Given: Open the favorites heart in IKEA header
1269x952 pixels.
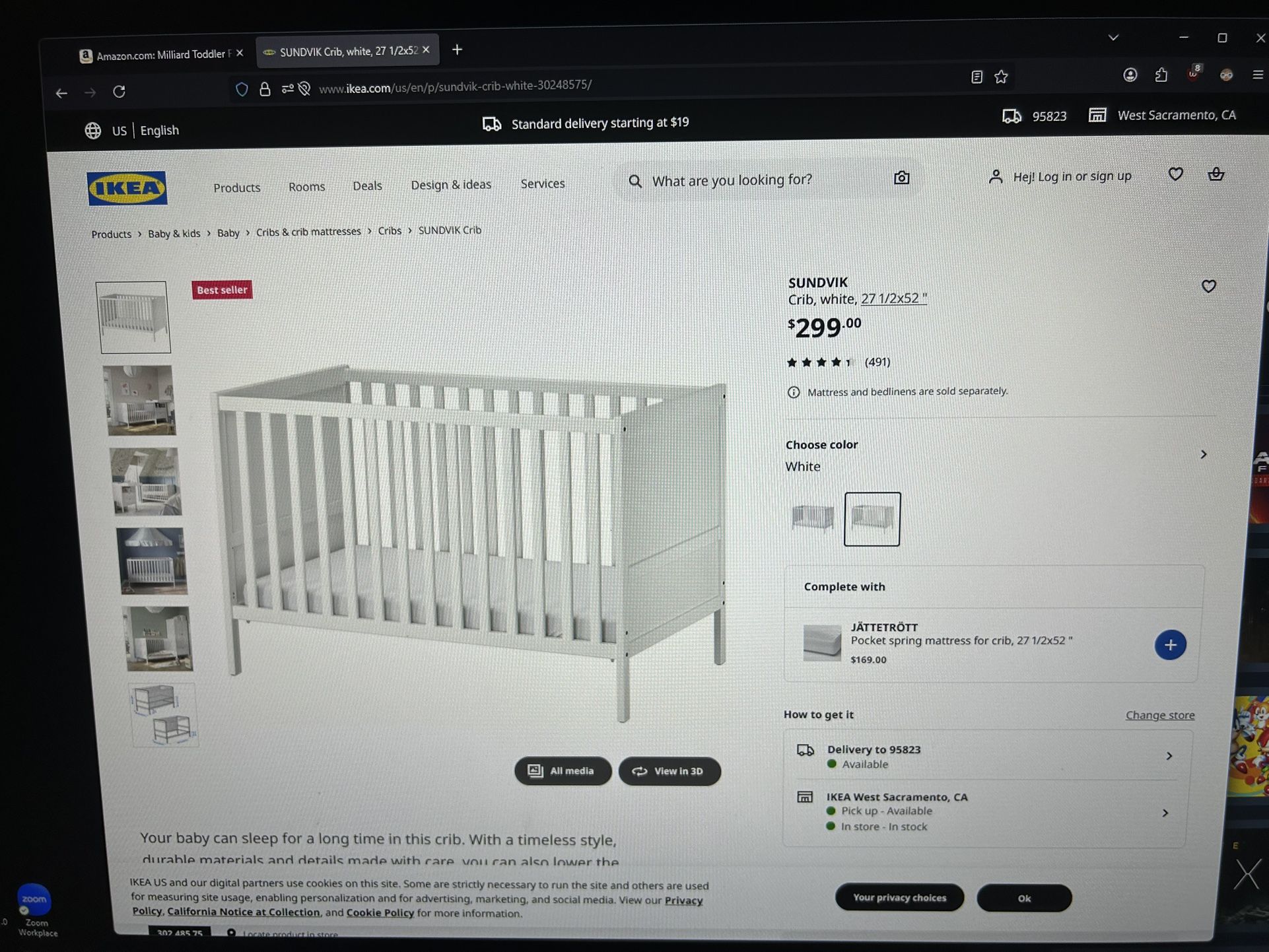Looking at the screenshot, I should (1175, 174).
